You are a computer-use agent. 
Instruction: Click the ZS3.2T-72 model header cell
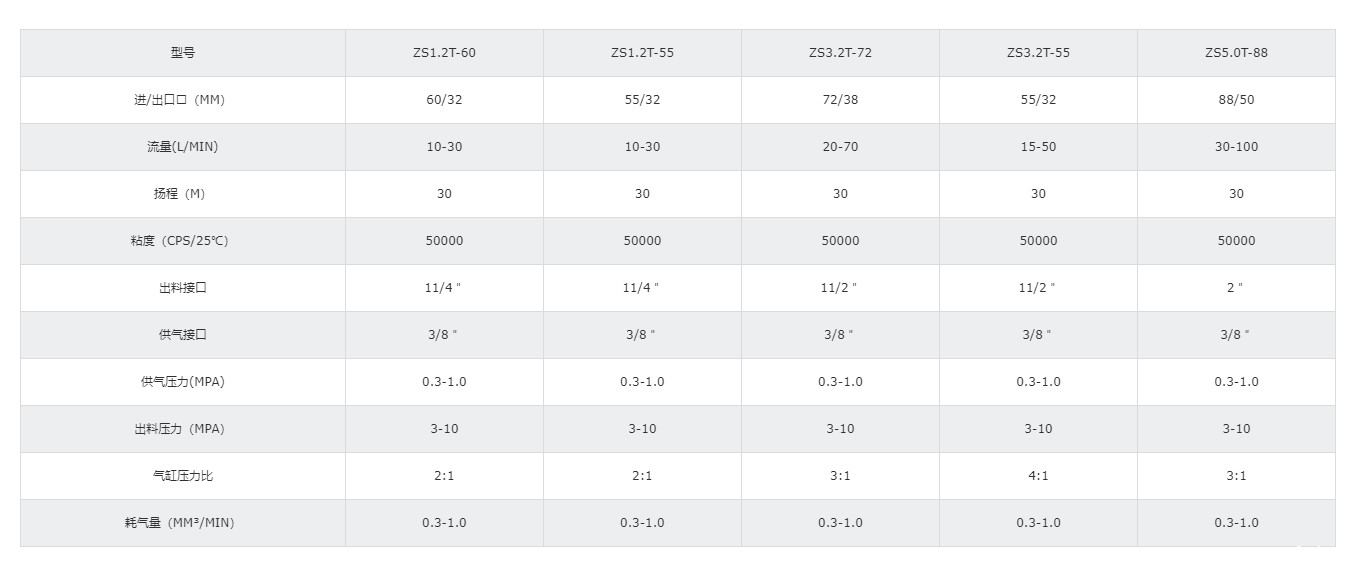pyautogui.click(x=840, y=53)
